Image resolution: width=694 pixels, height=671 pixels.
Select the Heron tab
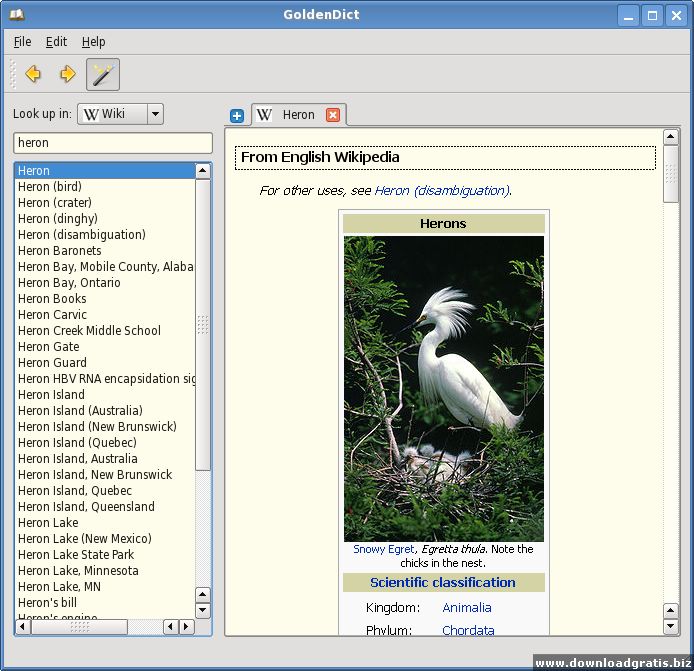[299, 115]
